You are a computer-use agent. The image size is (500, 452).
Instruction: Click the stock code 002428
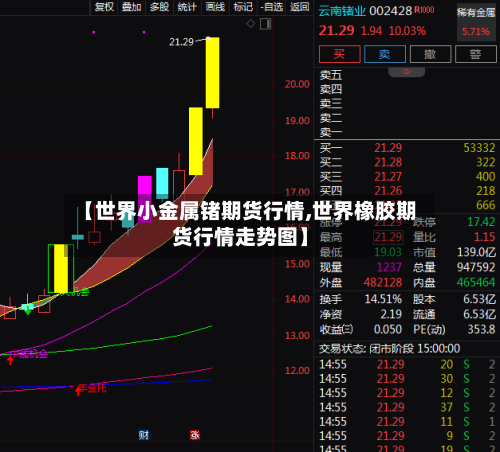(391, 11)
